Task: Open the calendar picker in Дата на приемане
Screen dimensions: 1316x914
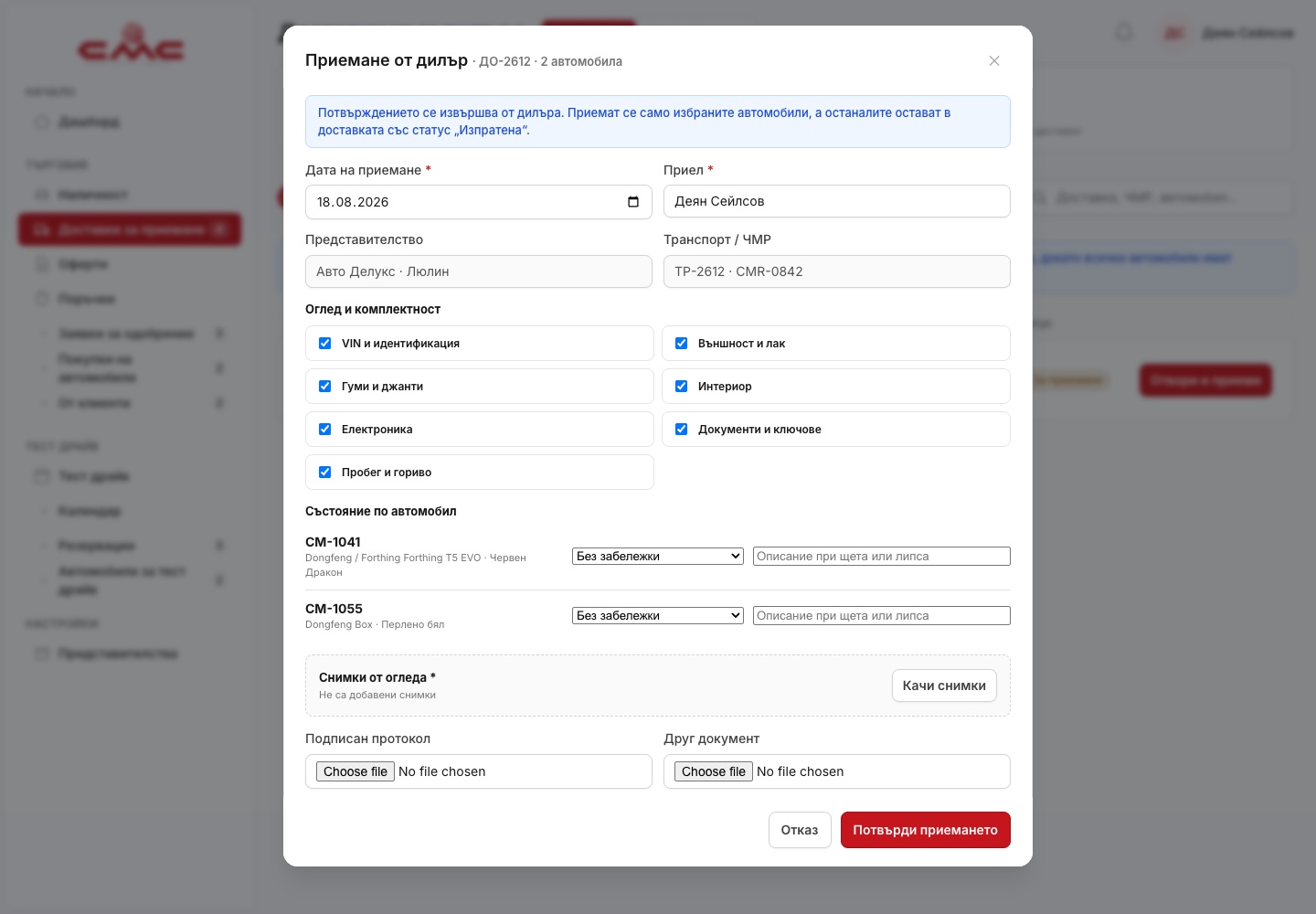Action: [633, 202]
